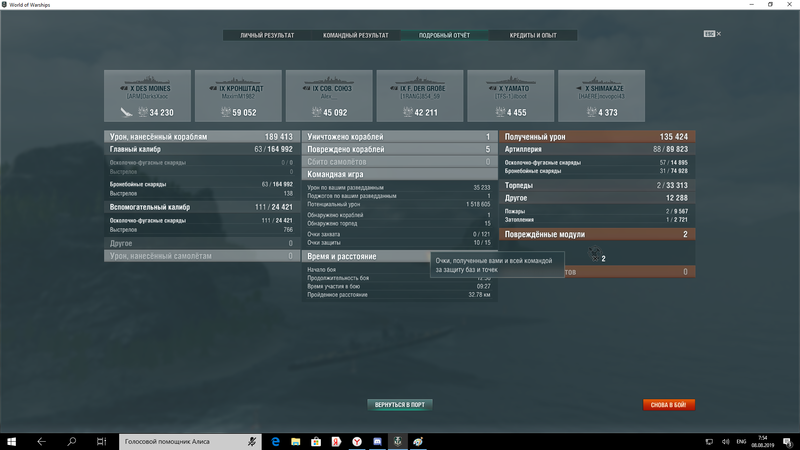Switch to the Личный результат tab
Image resolution: width=800 pixels, height=450 pixels.
click(x=267, y=35)
